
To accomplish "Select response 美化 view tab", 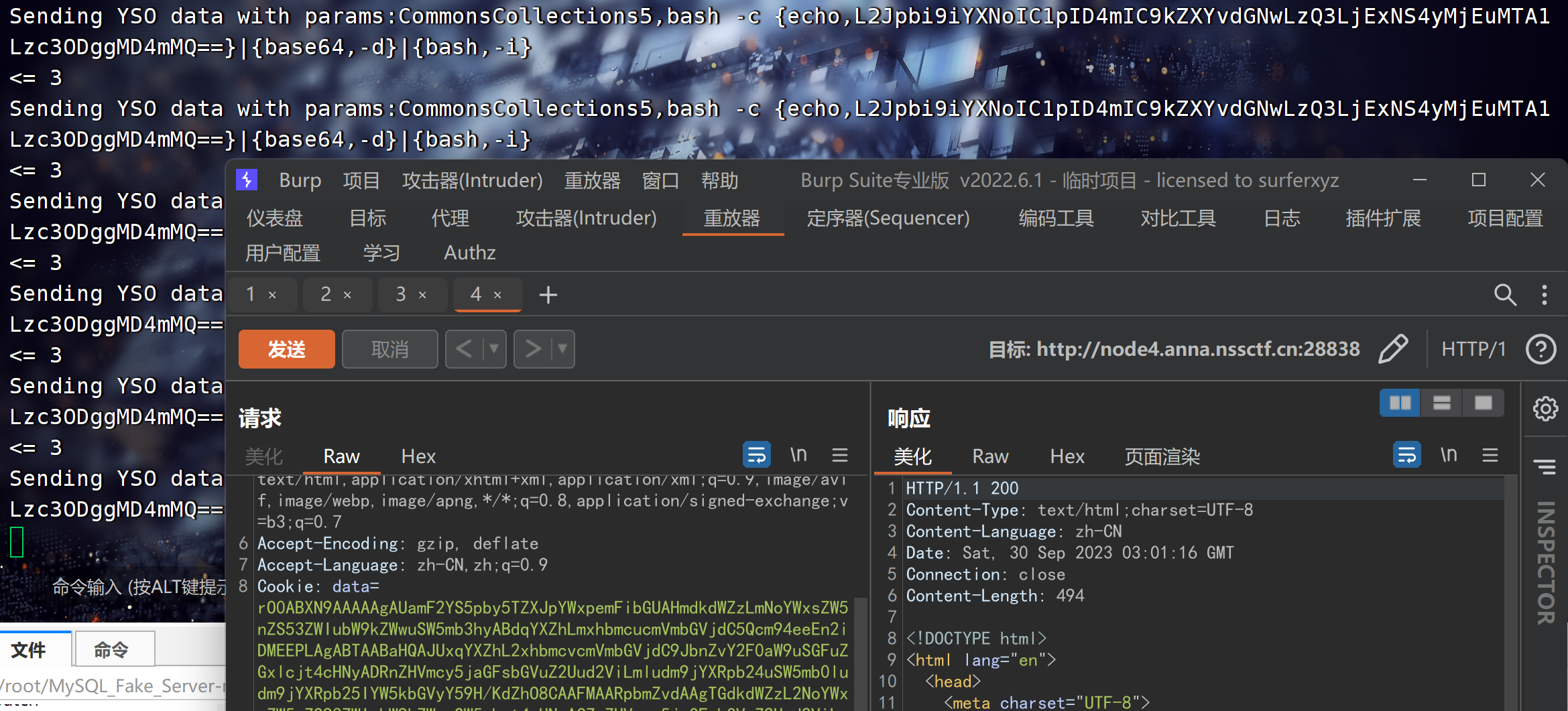I will click(x=913, y=456).
